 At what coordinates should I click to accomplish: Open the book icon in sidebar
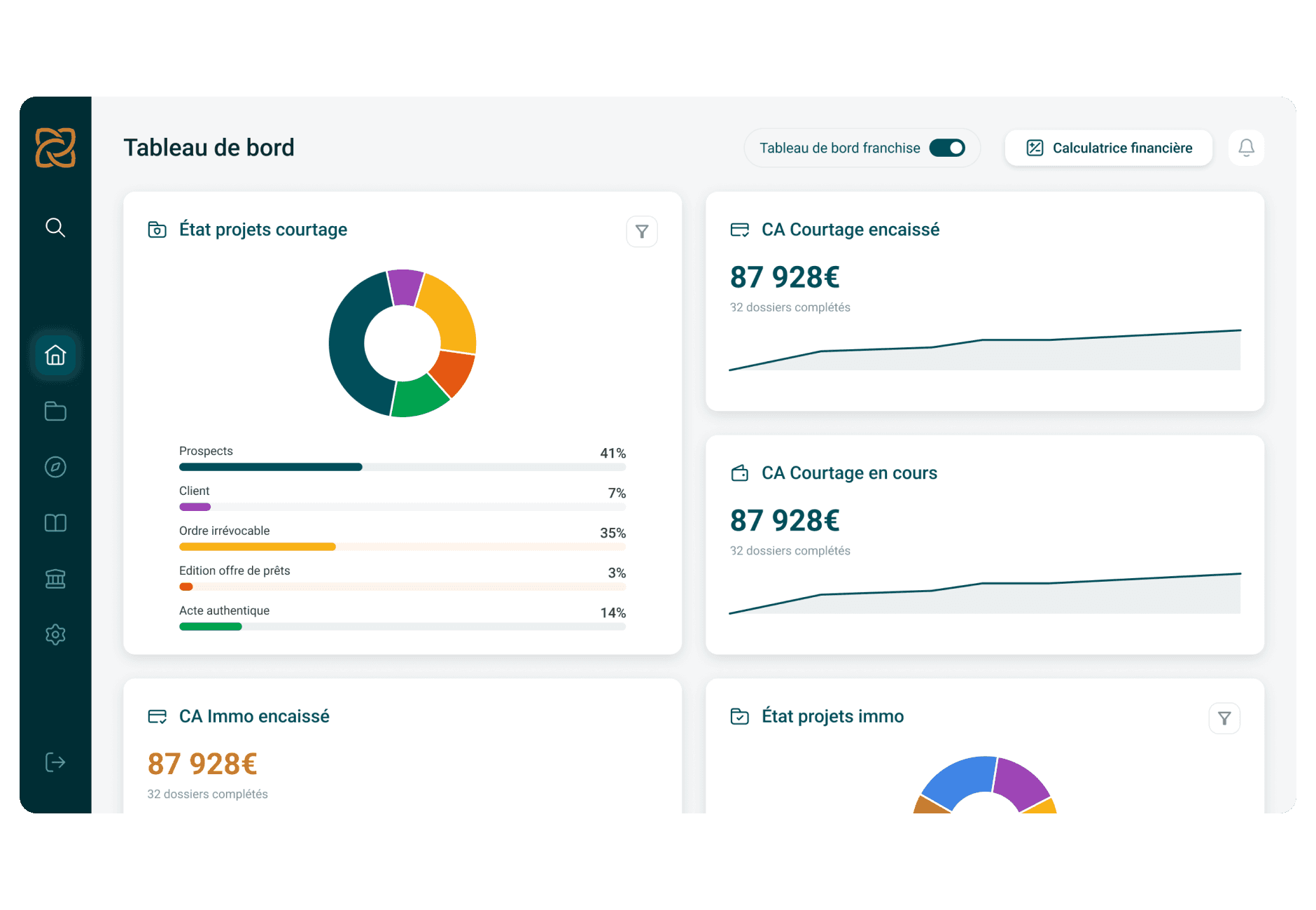pyautogui.click(x=55, y=523)
